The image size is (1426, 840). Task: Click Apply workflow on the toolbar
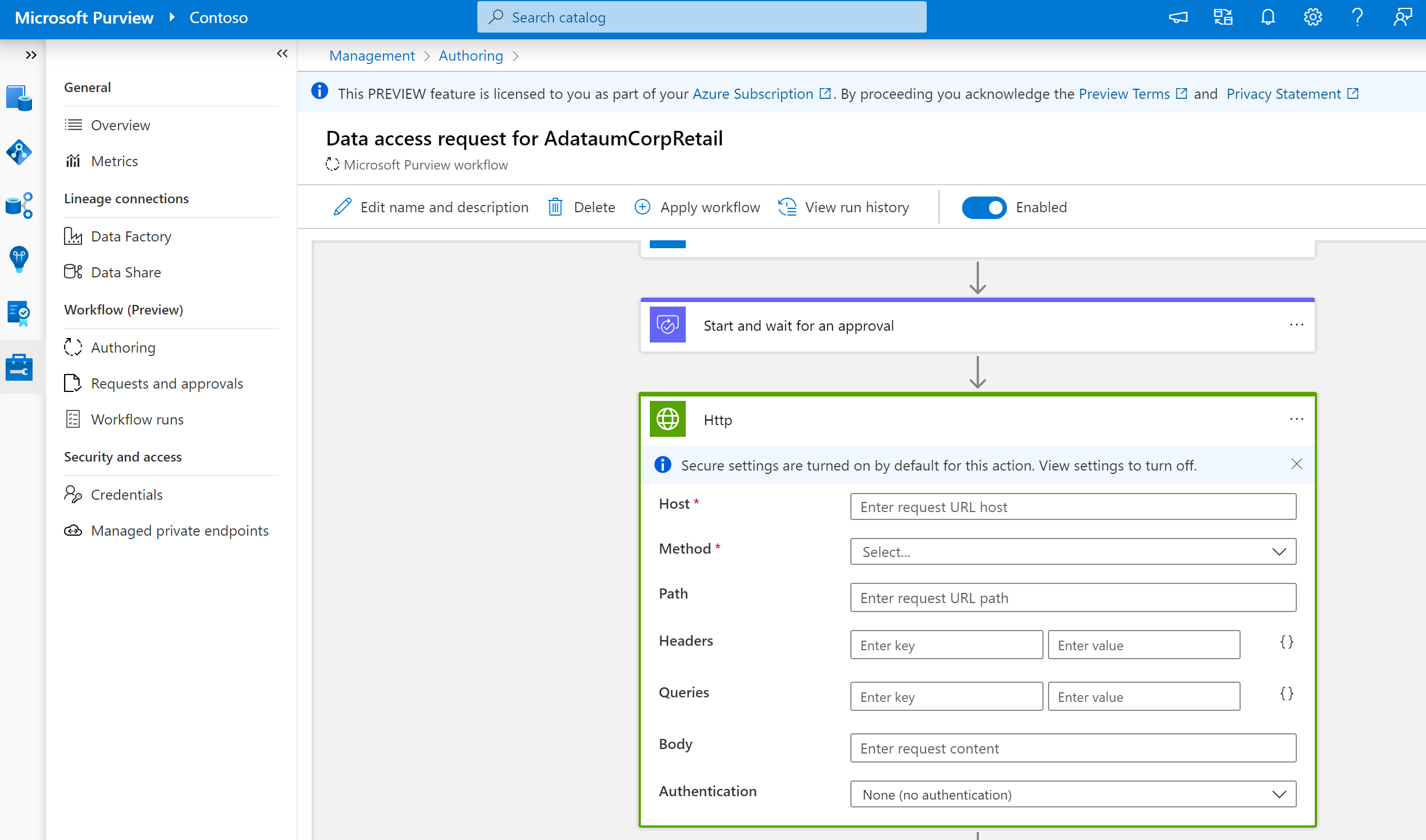[696, 207]
